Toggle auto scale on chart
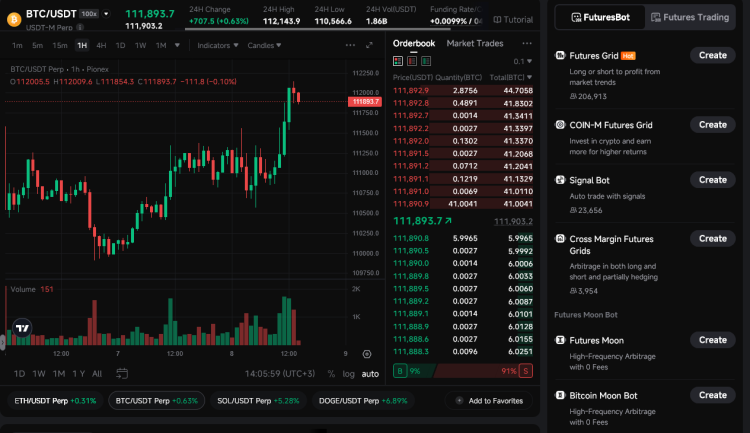This screenshot has width=750, height=433. coord(370,374)
